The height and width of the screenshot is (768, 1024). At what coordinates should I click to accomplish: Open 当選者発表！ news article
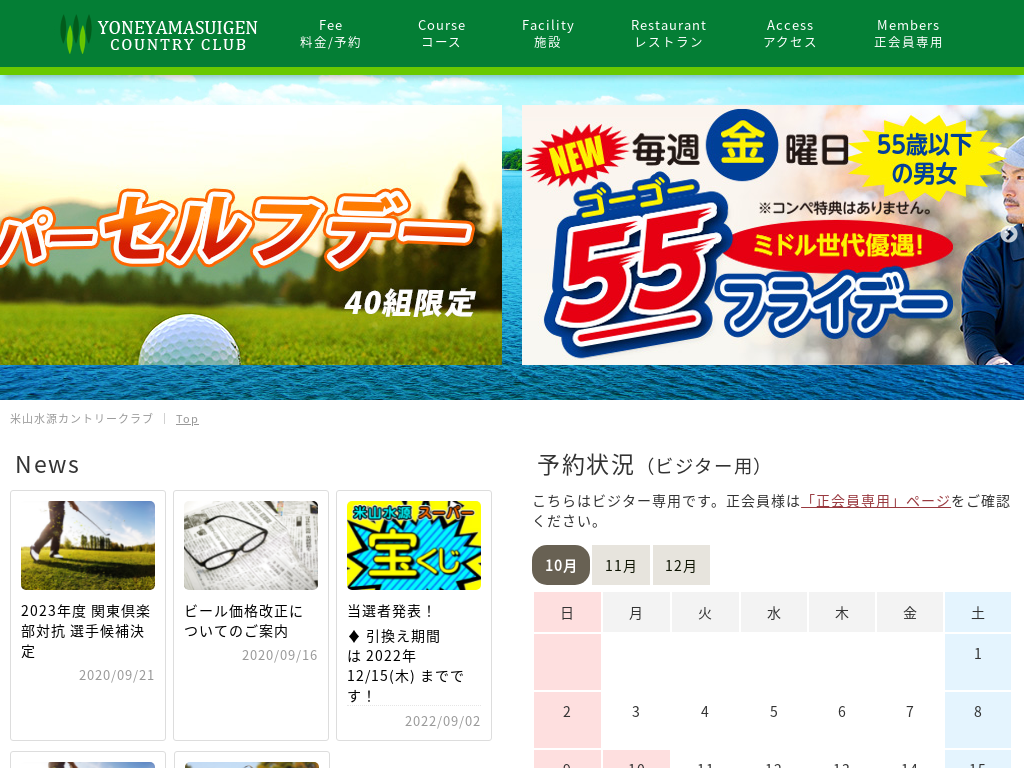tap(390, 611)
